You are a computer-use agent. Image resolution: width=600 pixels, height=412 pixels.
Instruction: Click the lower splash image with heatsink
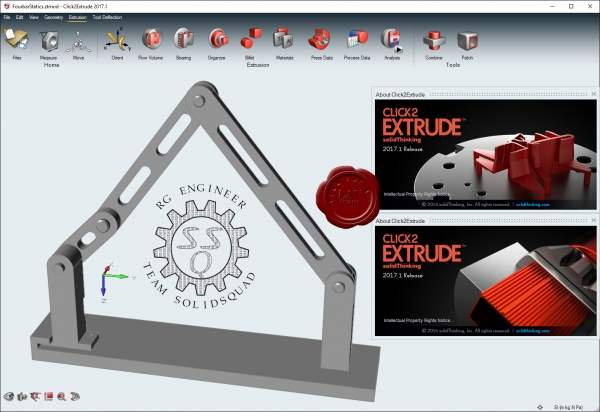[486, 281]
